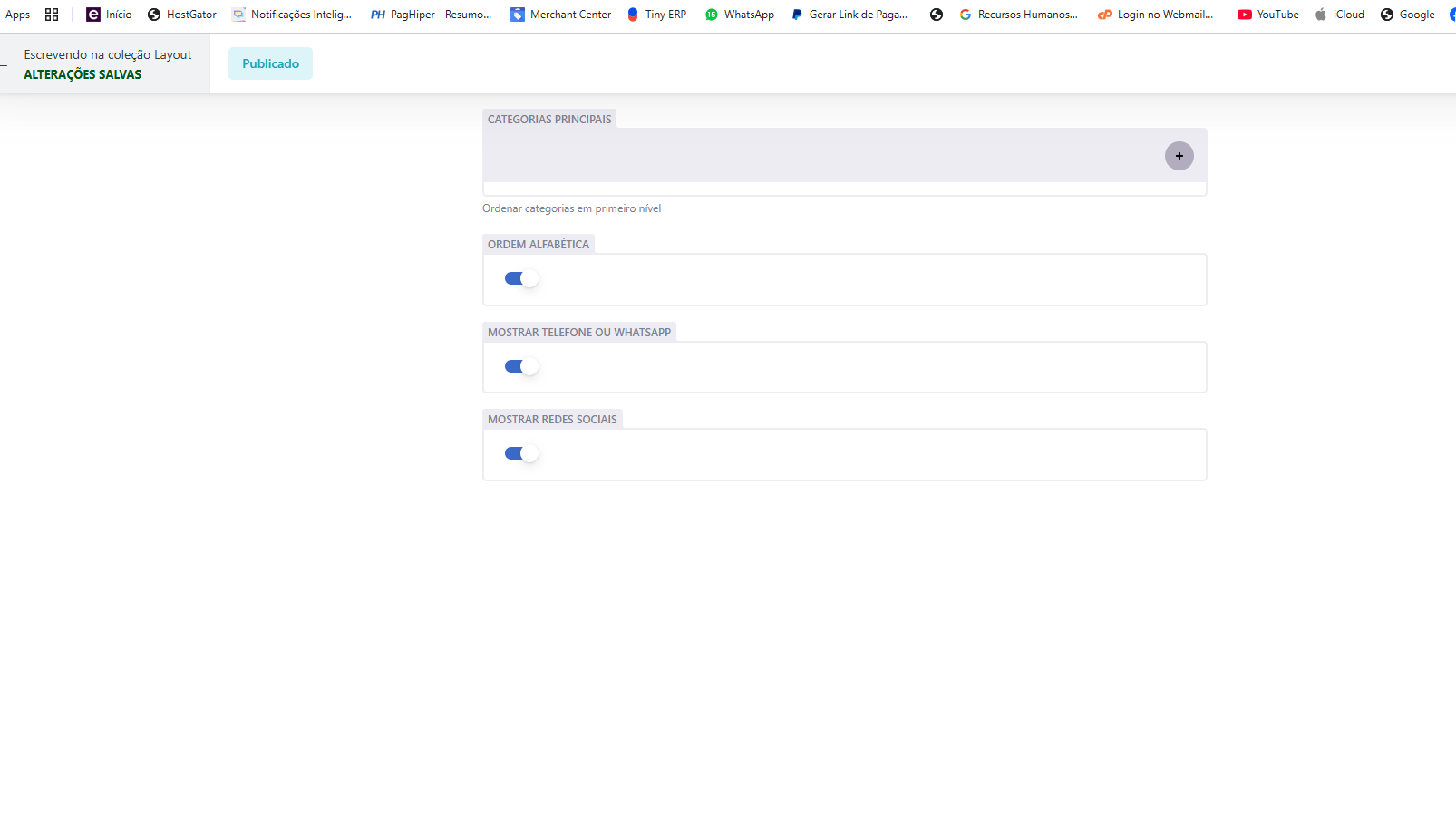
Task: Open the PagHiper Resumo bookmark
Action: (432, 15)
